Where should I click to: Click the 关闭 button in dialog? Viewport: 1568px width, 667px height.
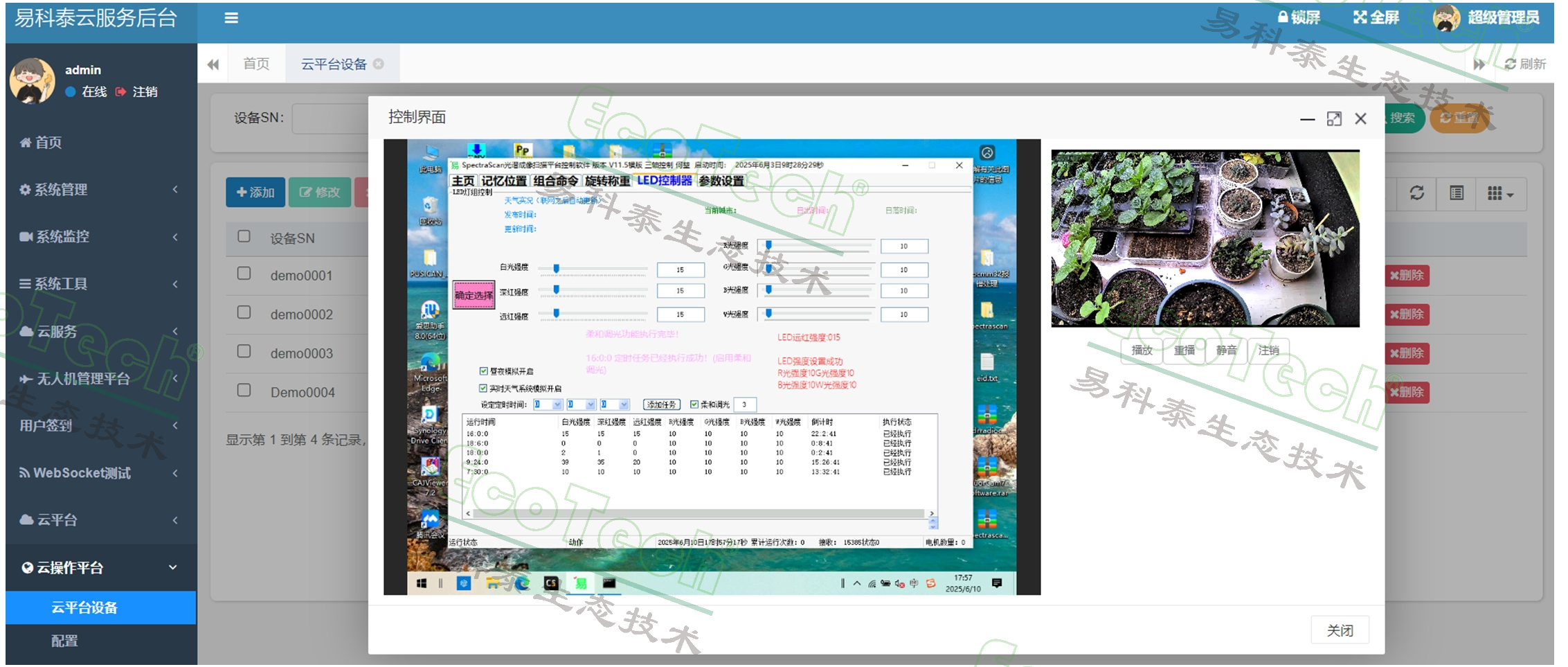click(1339, 630)
